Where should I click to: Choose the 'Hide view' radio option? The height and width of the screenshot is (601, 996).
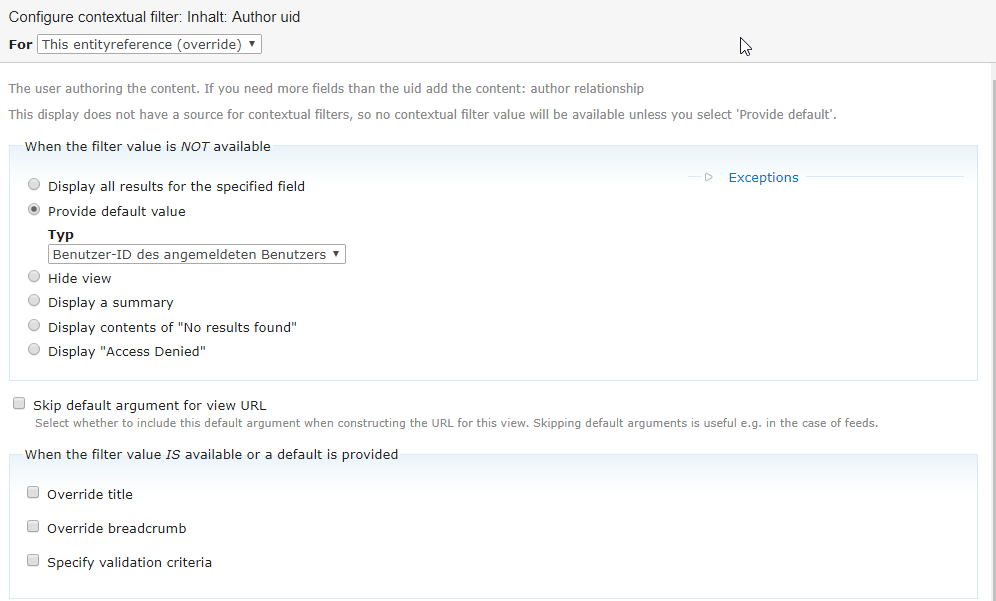point(35,277)
